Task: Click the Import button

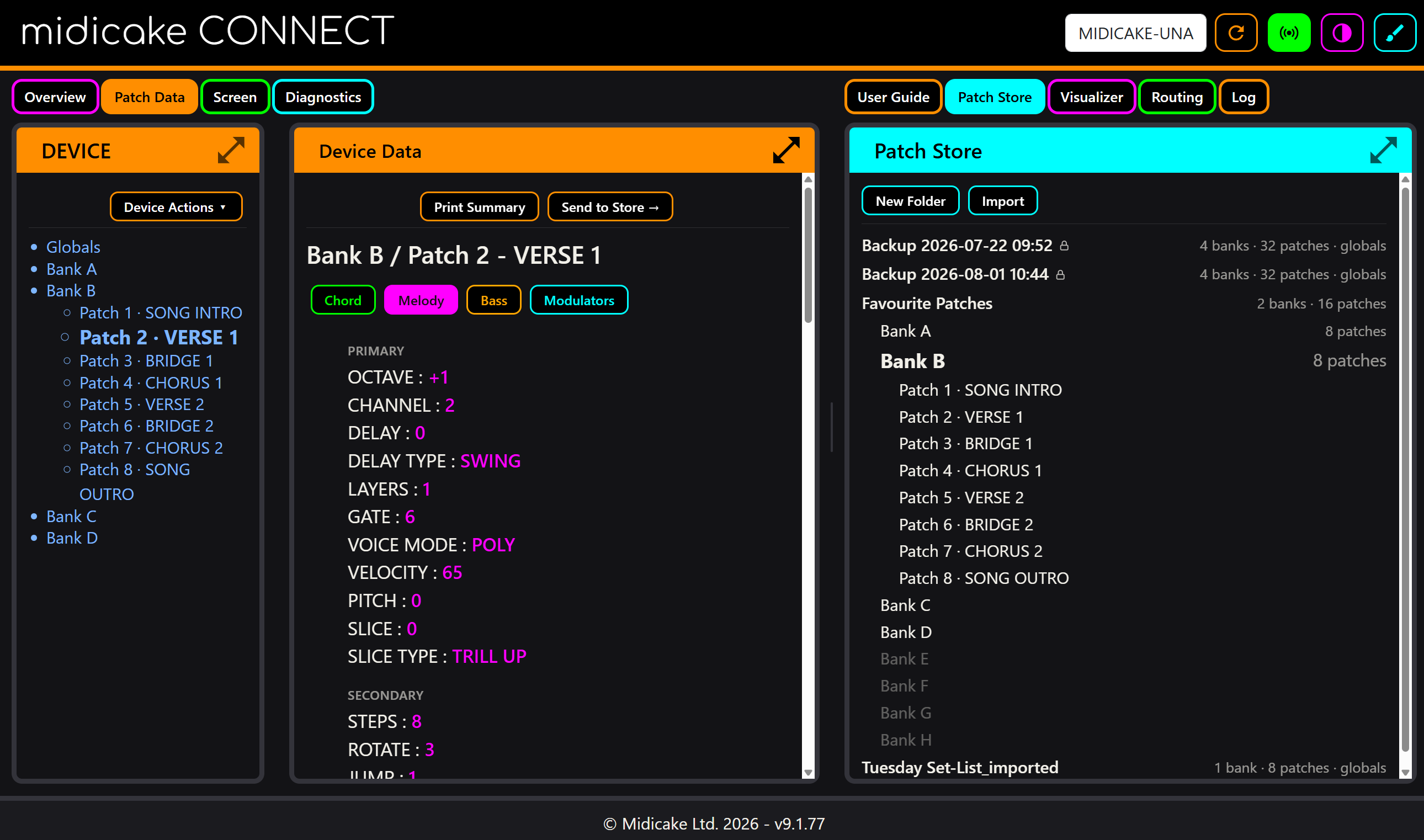Action: click(x=1002, y=200)
